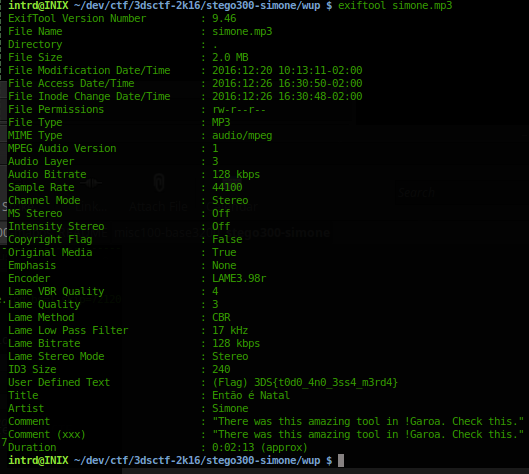This screenshot has width=529, height=474.
Task: Click the Duration value 0:02:13 (approx)
Action: coord(260,447)
